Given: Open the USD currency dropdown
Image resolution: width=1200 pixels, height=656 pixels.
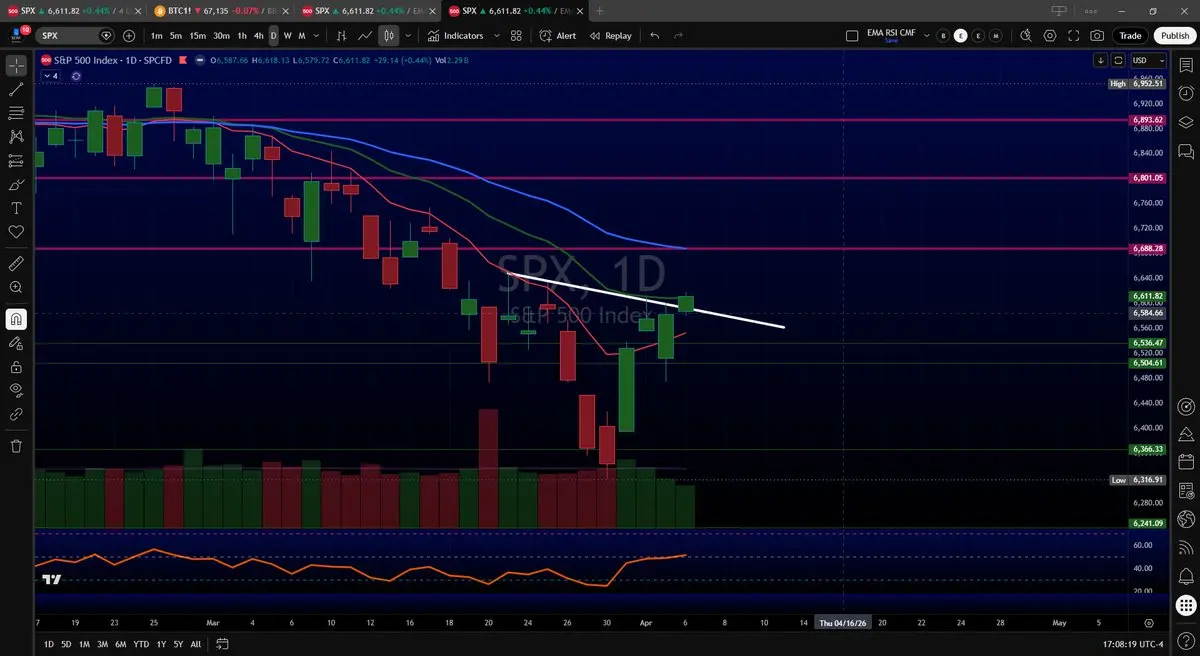Looking at the screenshot, I should [x=1146, y=60].
